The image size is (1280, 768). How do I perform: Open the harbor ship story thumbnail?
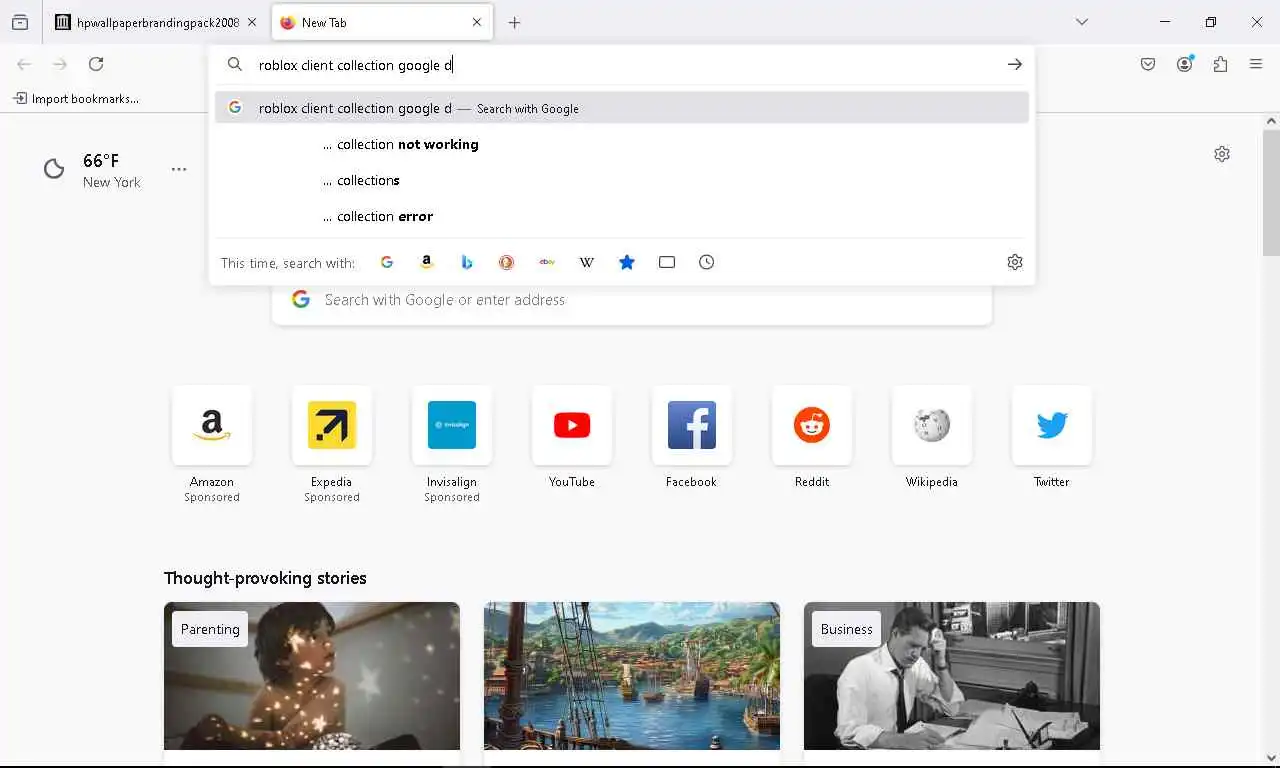click(x=632, y=676)
